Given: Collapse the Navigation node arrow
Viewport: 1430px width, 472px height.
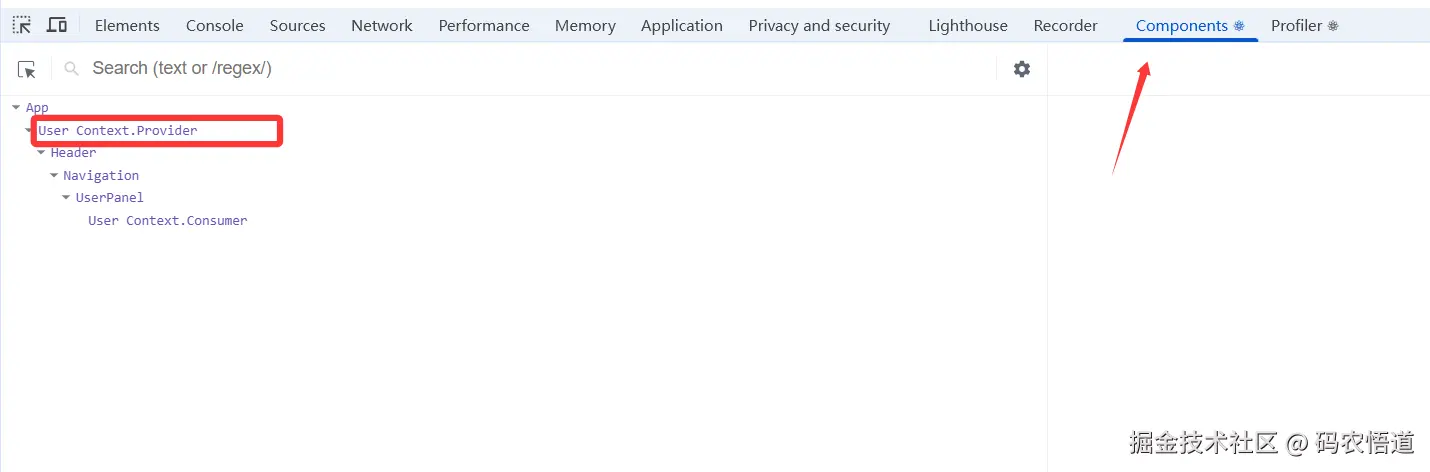Looking at the screenshot, I should 54,175.
